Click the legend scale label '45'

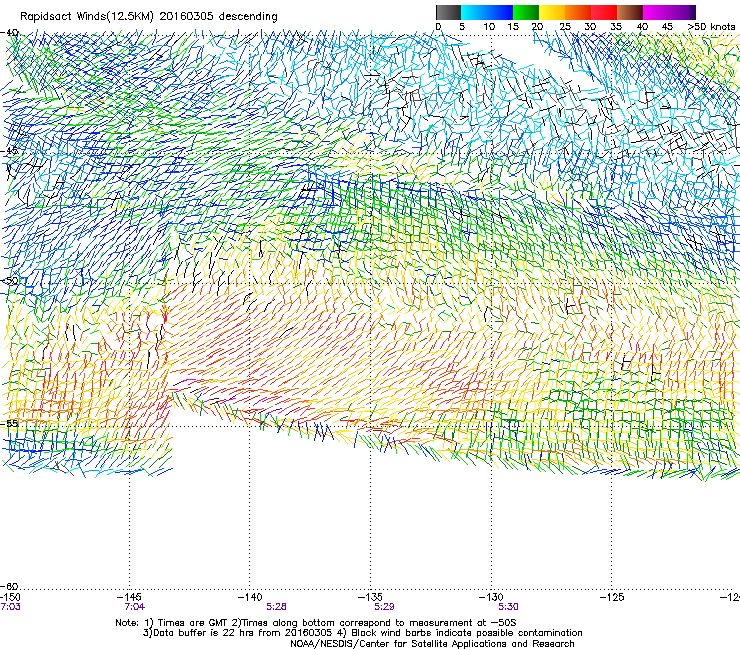[667, 27]
